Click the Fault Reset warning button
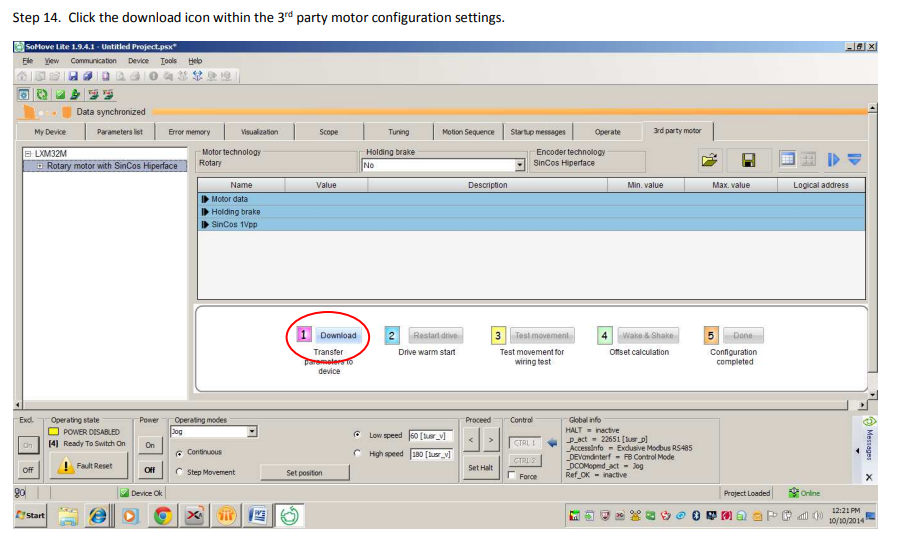 tap(89, 466)
